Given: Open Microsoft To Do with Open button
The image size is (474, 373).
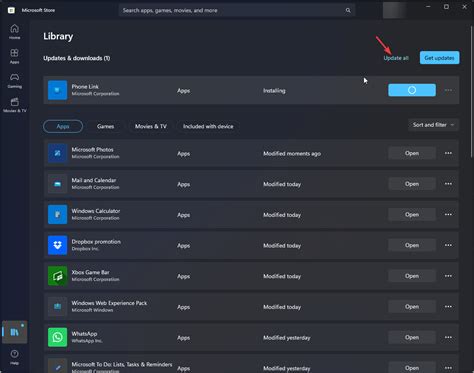Looking at the screenshot, I should coord(412,368).
